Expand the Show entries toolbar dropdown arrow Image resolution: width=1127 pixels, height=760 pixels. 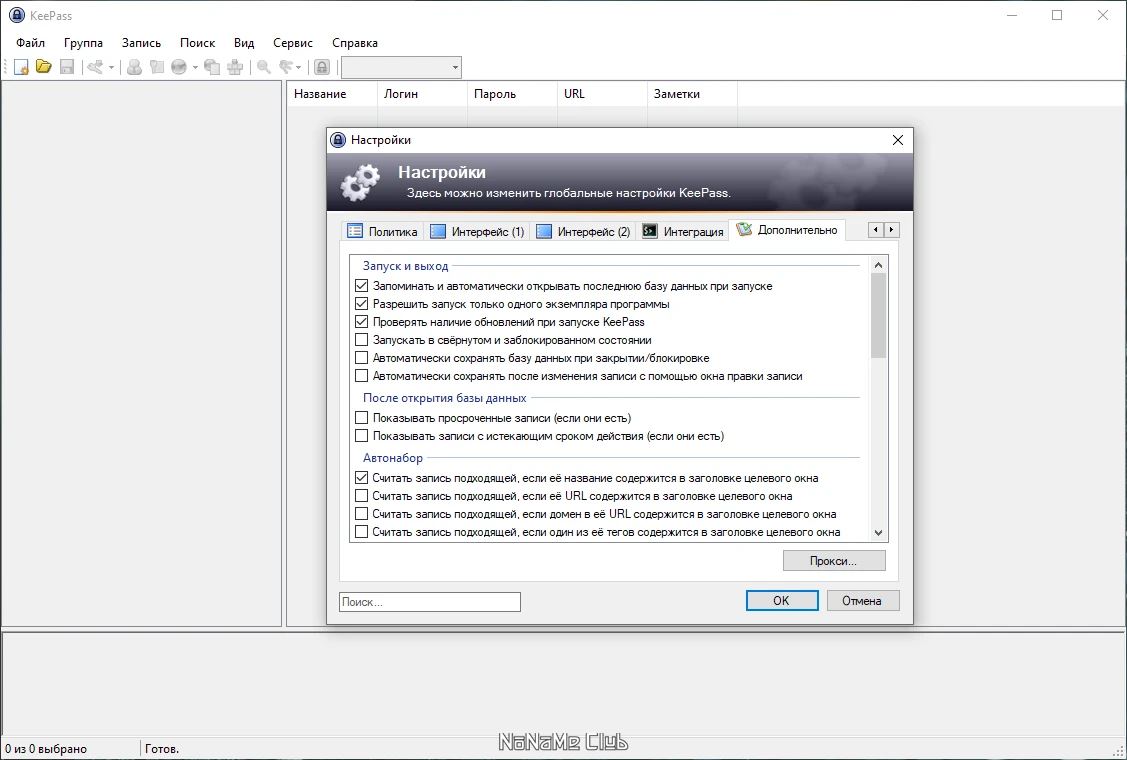pos(298,68)
